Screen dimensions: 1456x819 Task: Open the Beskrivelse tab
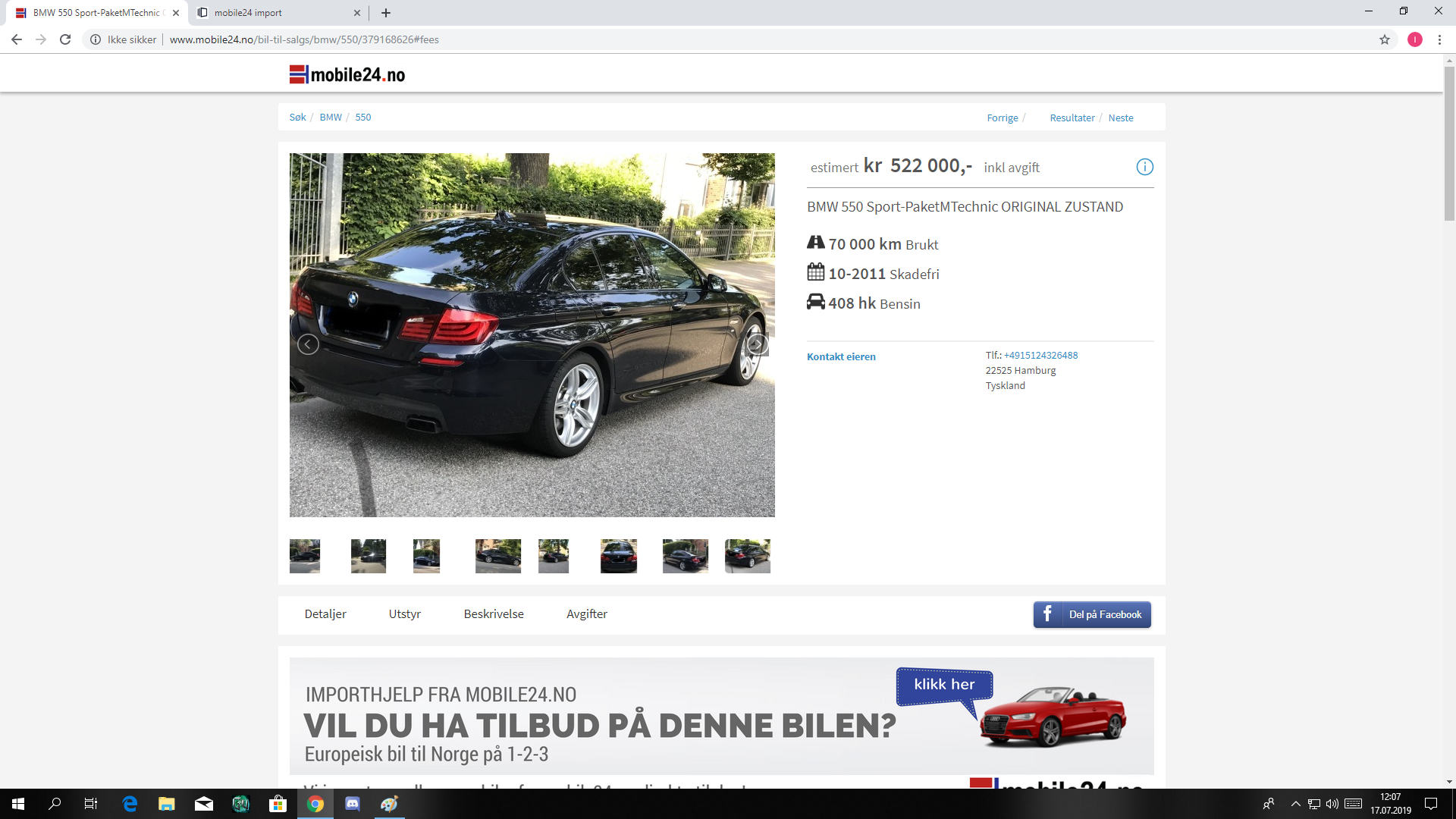point(494,614)
